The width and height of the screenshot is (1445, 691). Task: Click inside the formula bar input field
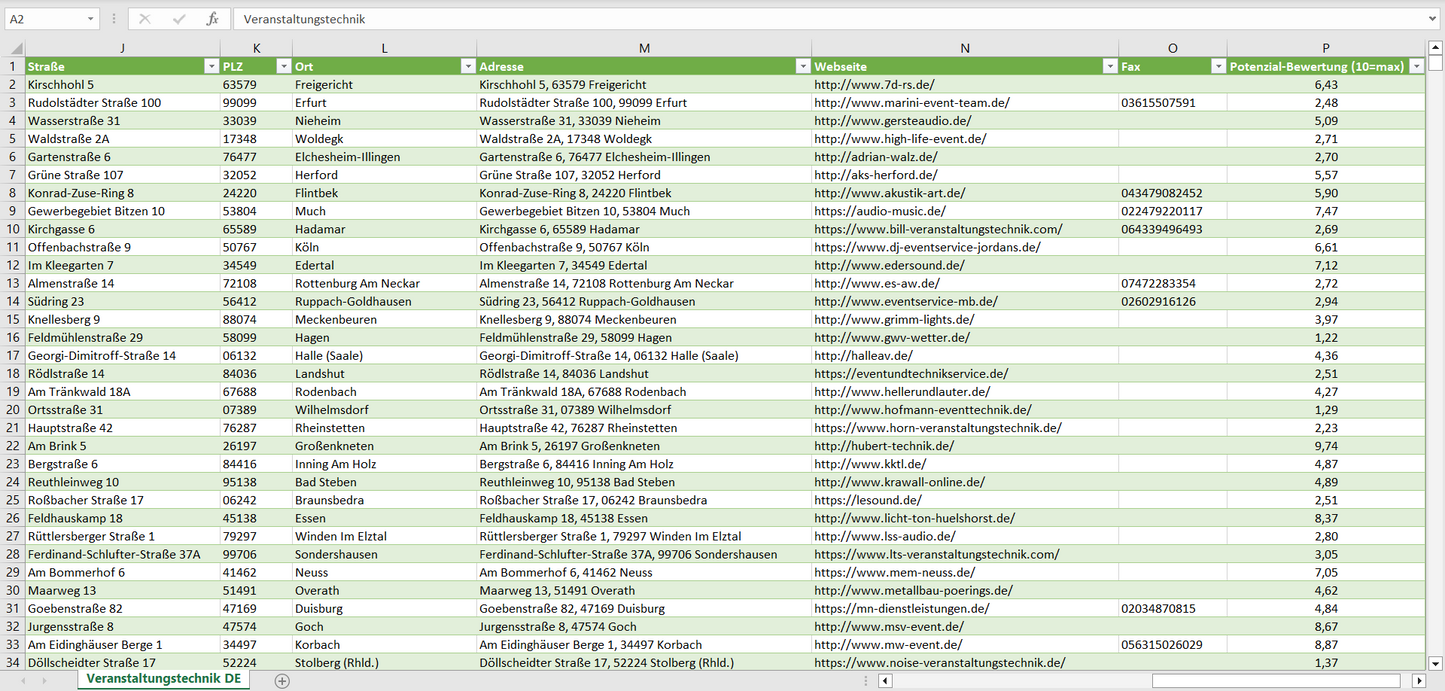[x=800, y=19]
